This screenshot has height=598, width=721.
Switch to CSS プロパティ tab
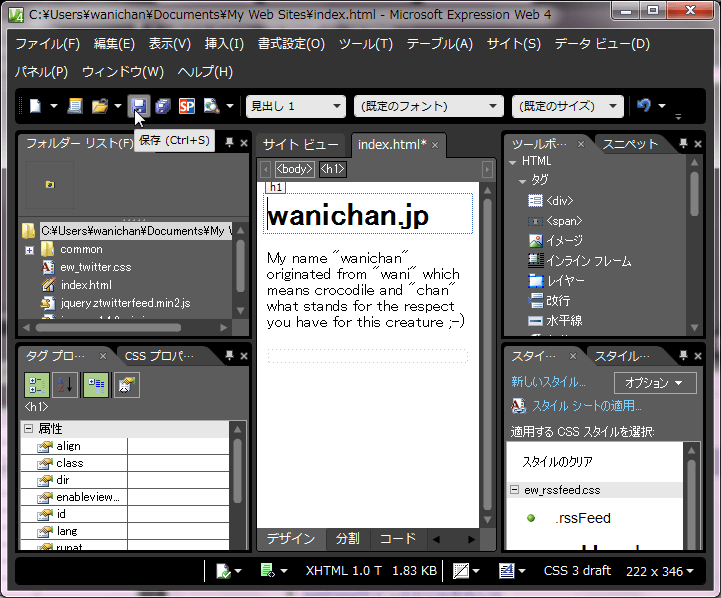[159, 356]
